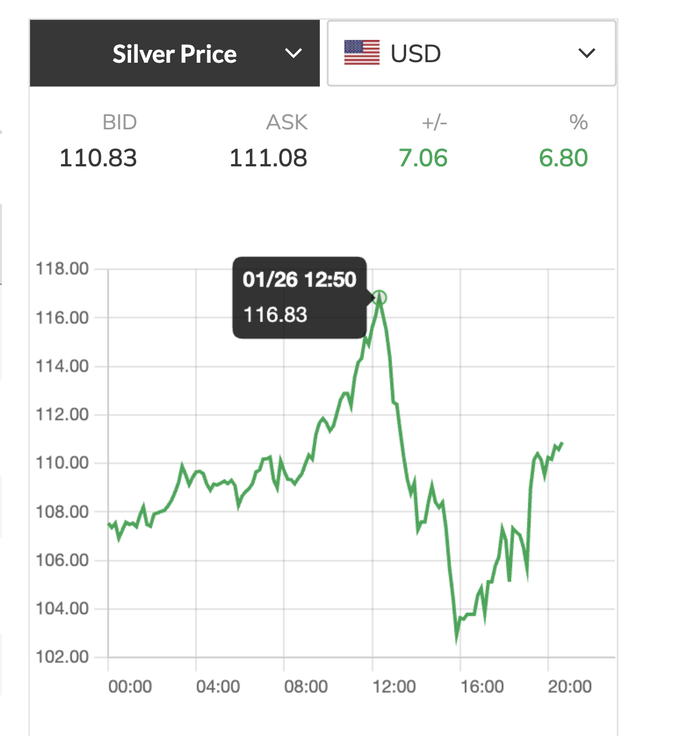Click the 01/26 12:50 chart tooltip
This screenshot has width=698, height=736.
pos(300,297)
